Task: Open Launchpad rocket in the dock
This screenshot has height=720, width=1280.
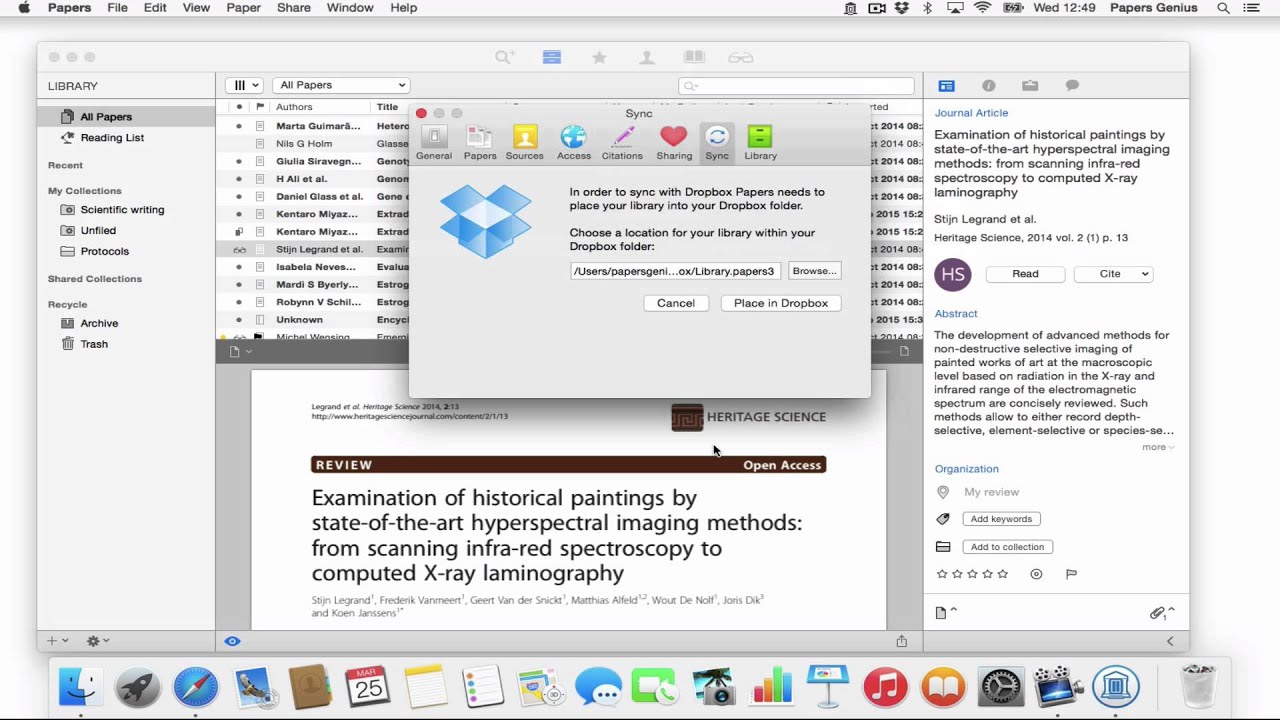Action: pyautogui.click(x=138, y=688)
